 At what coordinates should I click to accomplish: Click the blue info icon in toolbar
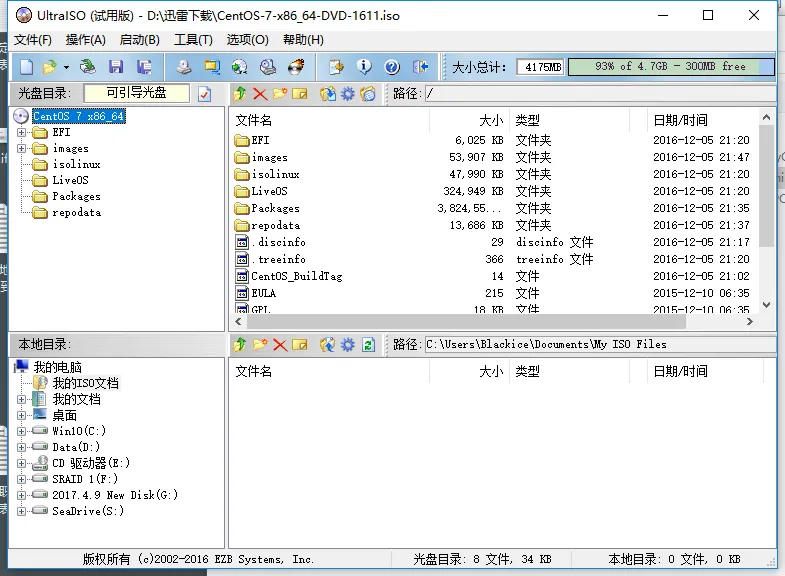point(364,67)
